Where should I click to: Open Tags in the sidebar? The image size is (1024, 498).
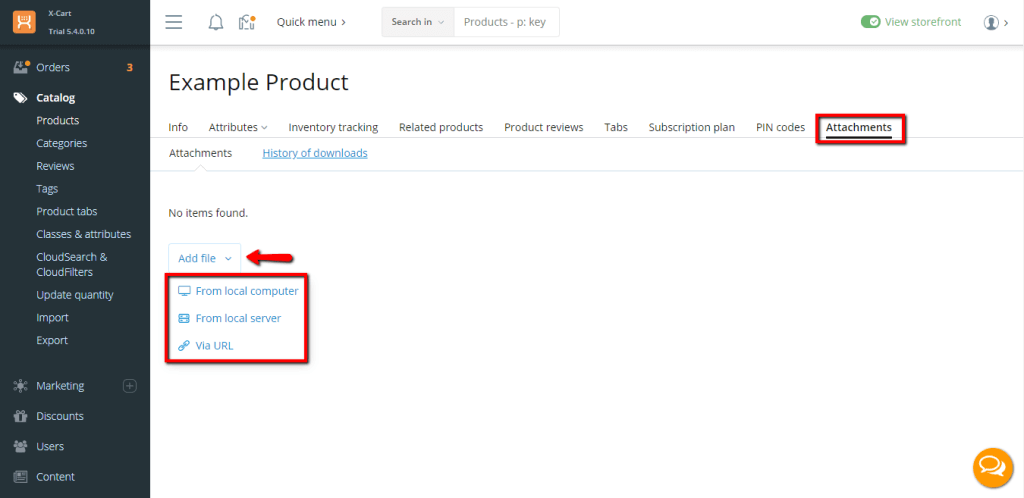click(47, 189)
